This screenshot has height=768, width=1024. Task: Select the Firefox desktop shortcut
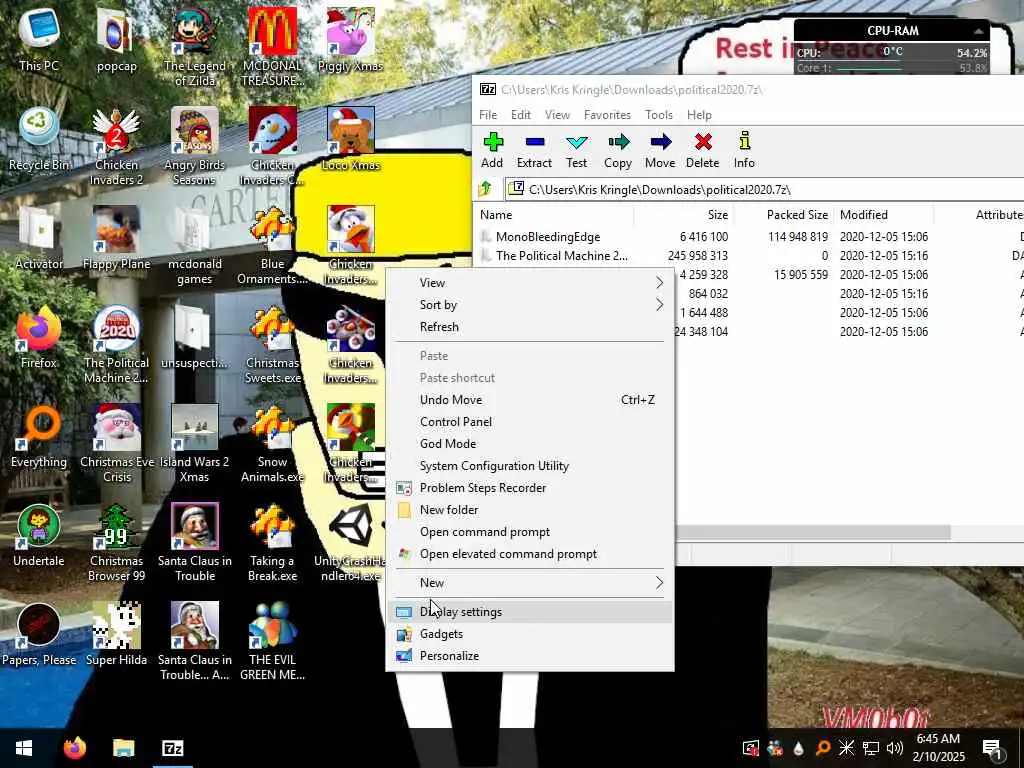(39, 336)
